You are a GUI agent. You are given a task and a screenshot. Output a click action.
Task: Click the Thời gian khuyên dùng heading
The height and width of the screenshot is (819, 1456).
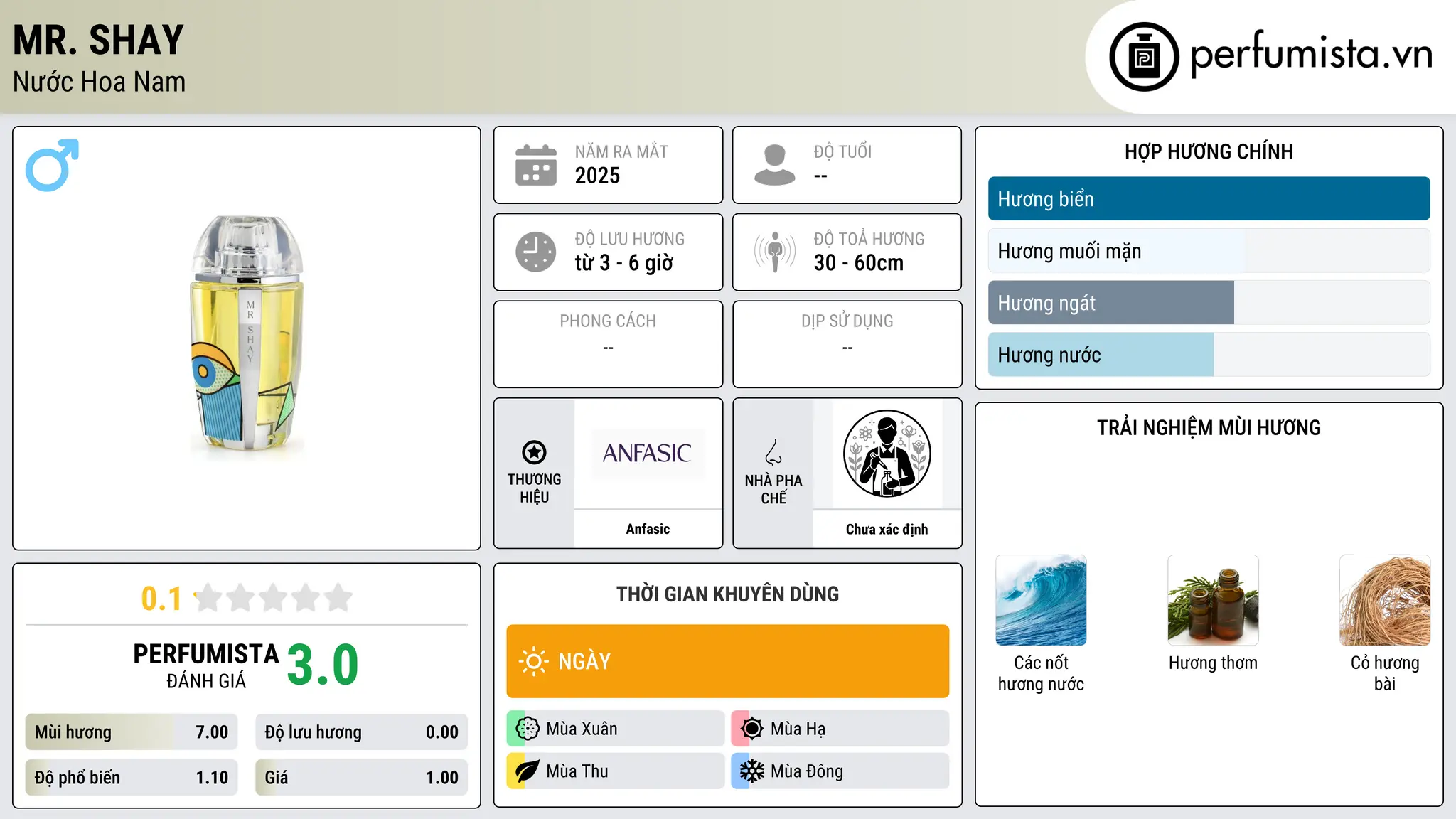[x=728, y=594]
